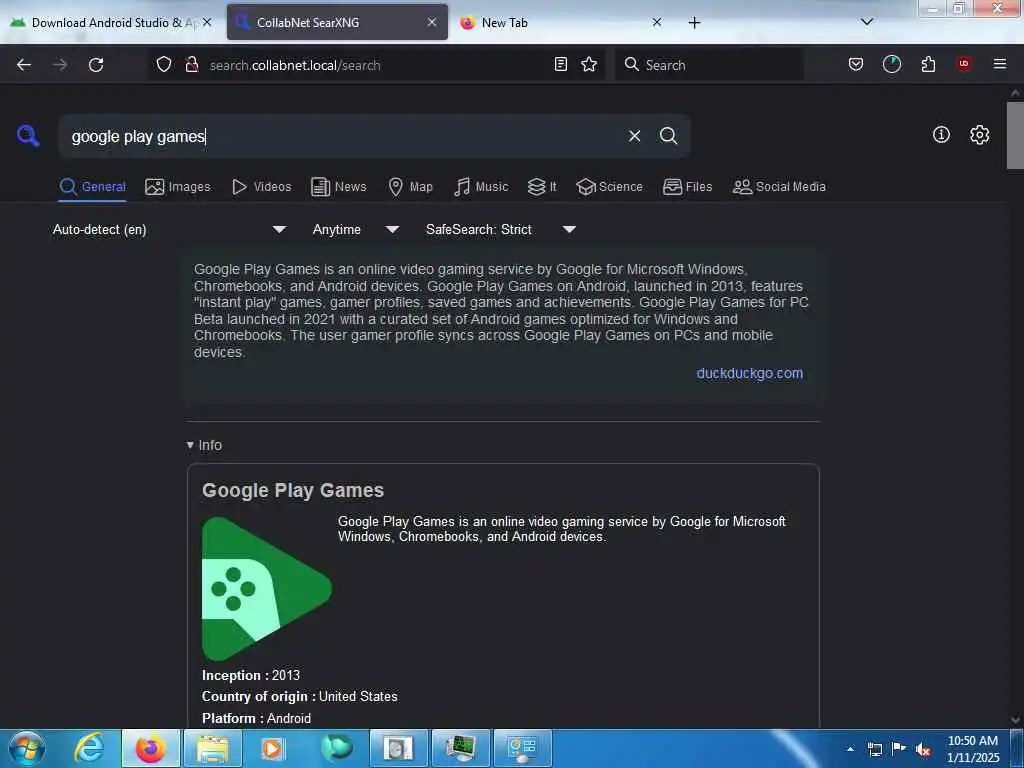
Task: Switch to the News category
Action: tap(338, 187)
